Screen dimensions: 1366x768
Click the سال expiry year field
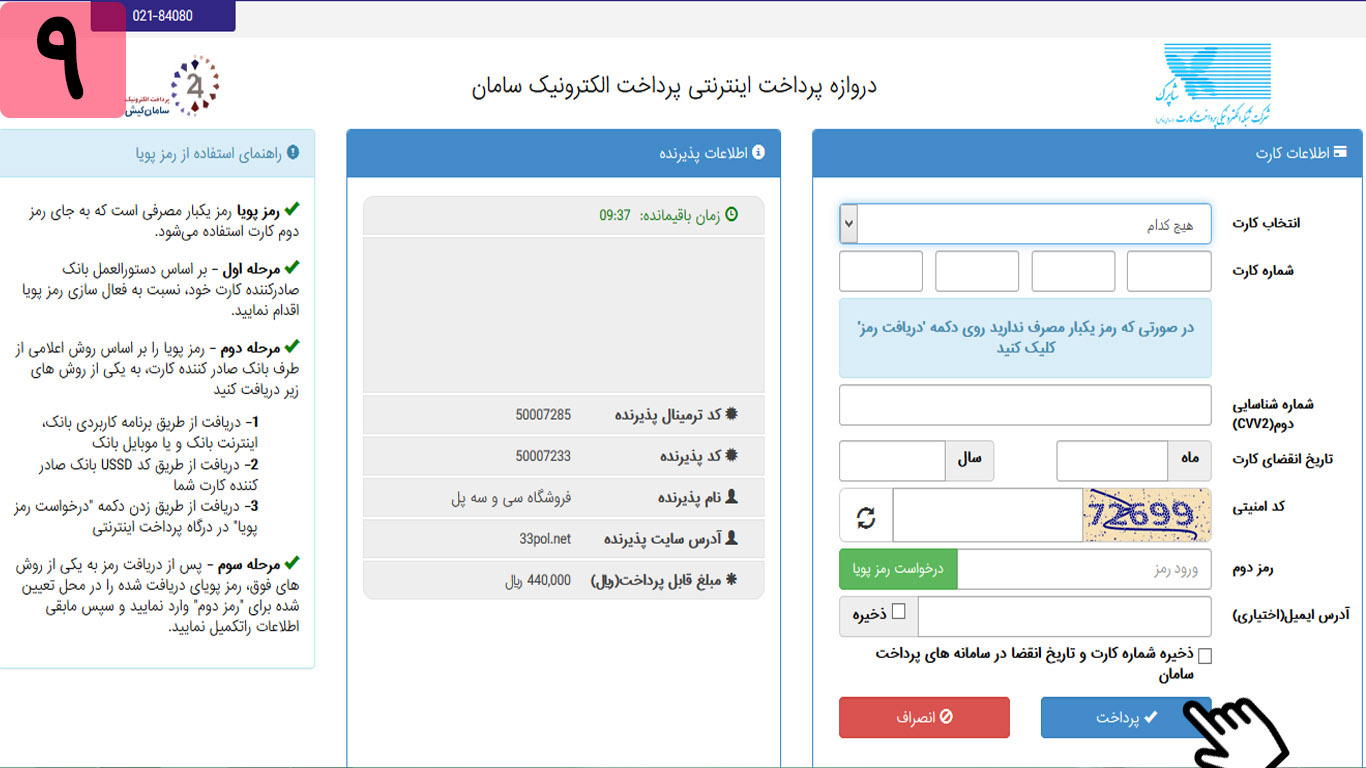click(x=893, y=460)
